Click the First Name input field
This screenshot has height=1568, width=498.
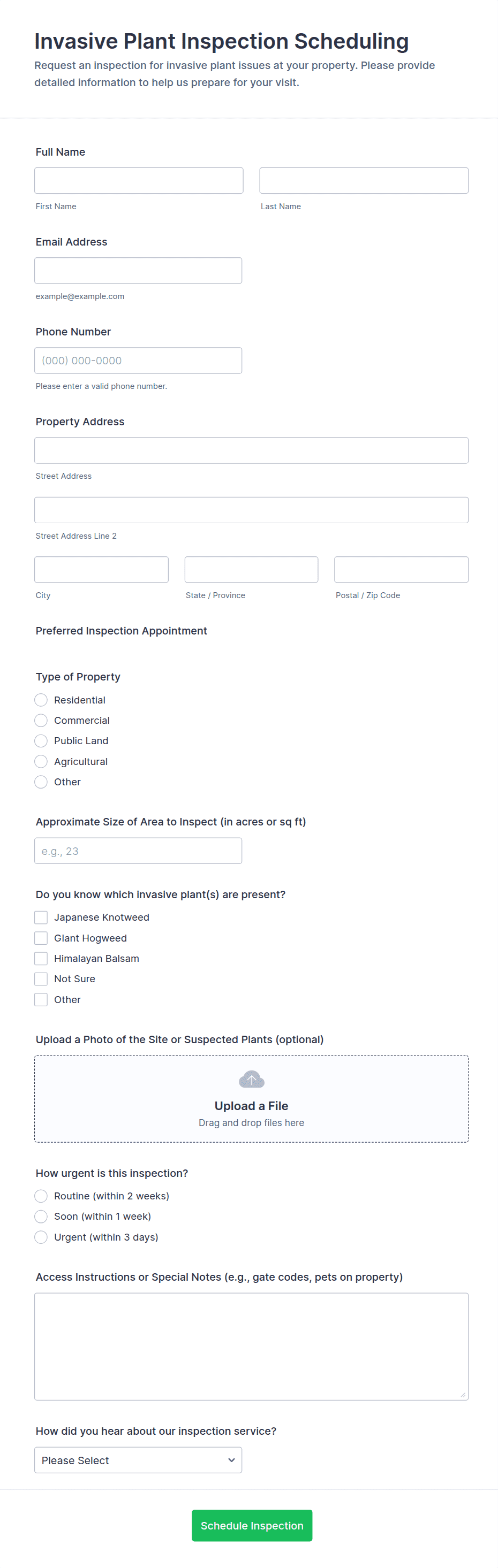(139, 181)
